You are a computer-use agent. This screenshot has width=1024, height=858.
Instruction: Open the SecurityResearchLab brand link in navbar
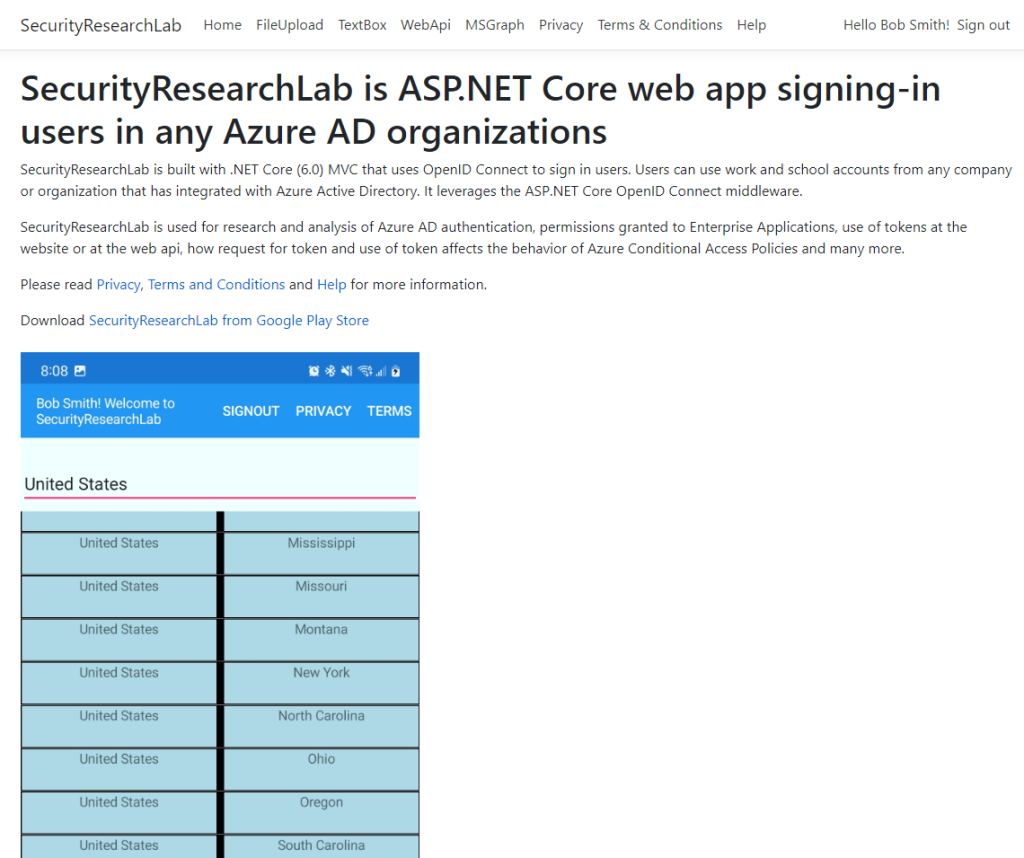click(x=101, y=25)
